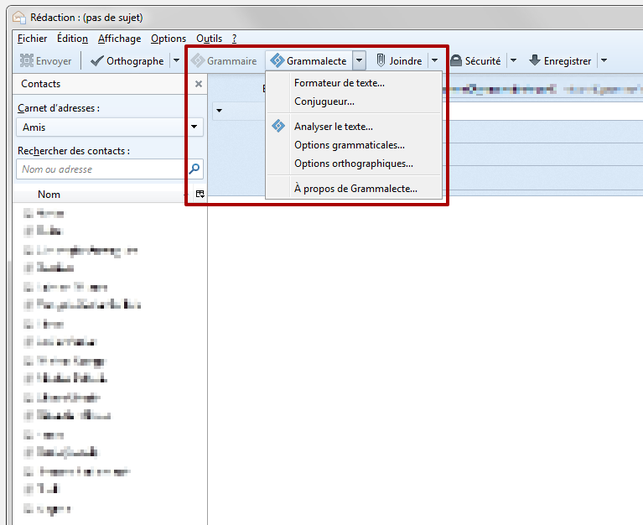Viewport: 643px width, 525px height.
Task: Open the ? help menu
Action: click(x=234, y=39)
